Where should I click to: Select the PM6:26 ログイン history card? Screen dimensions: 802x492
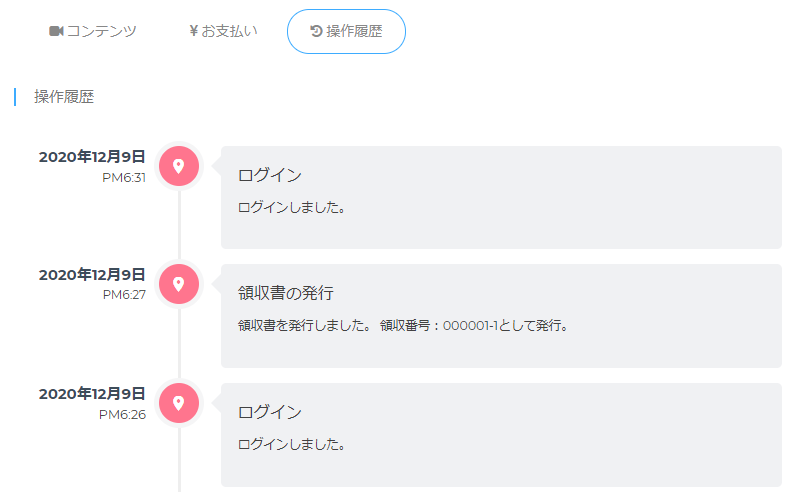(501, 435)
